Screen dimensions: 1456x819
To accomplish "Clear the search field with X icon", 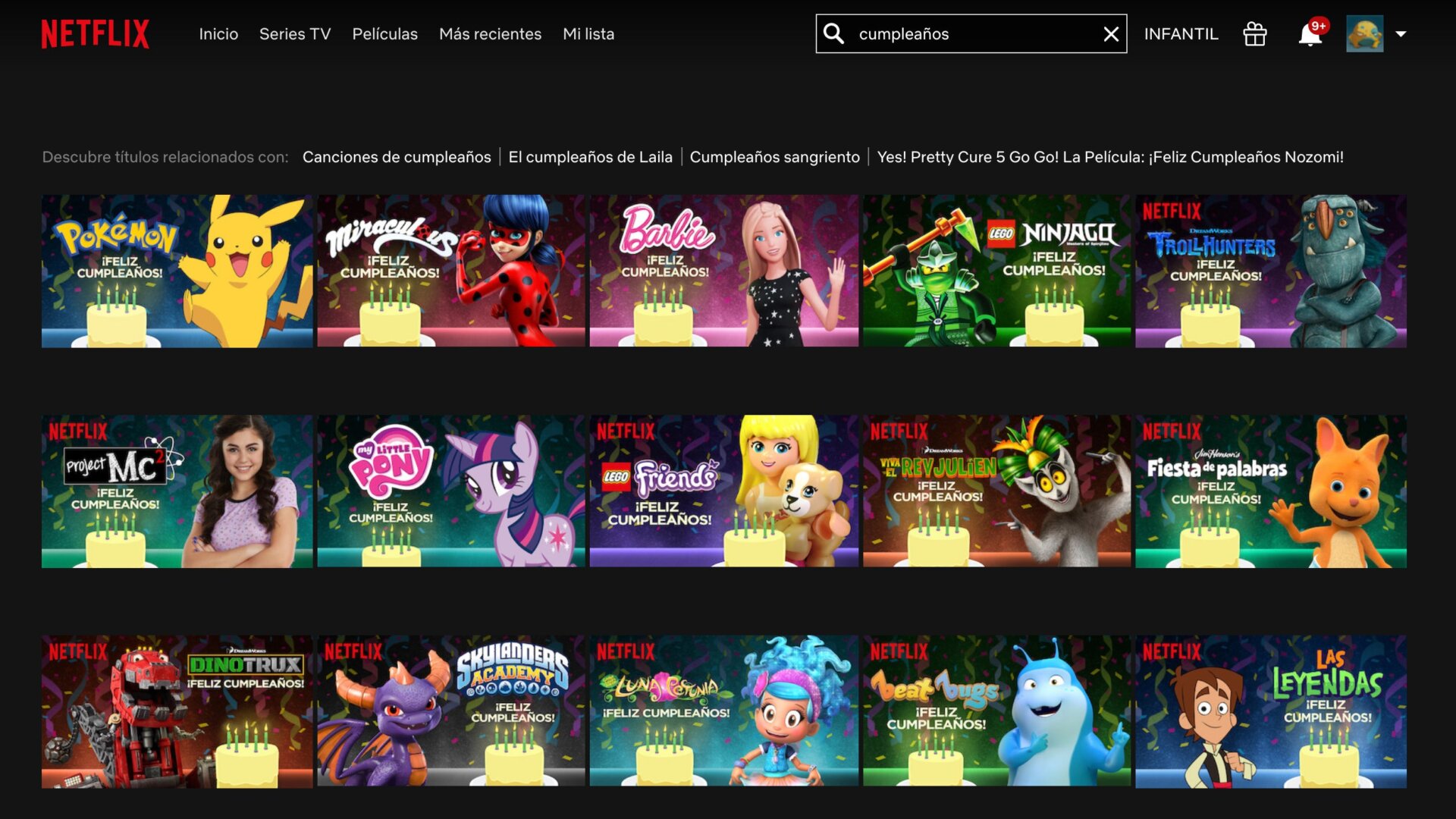I will (1110, 34).
